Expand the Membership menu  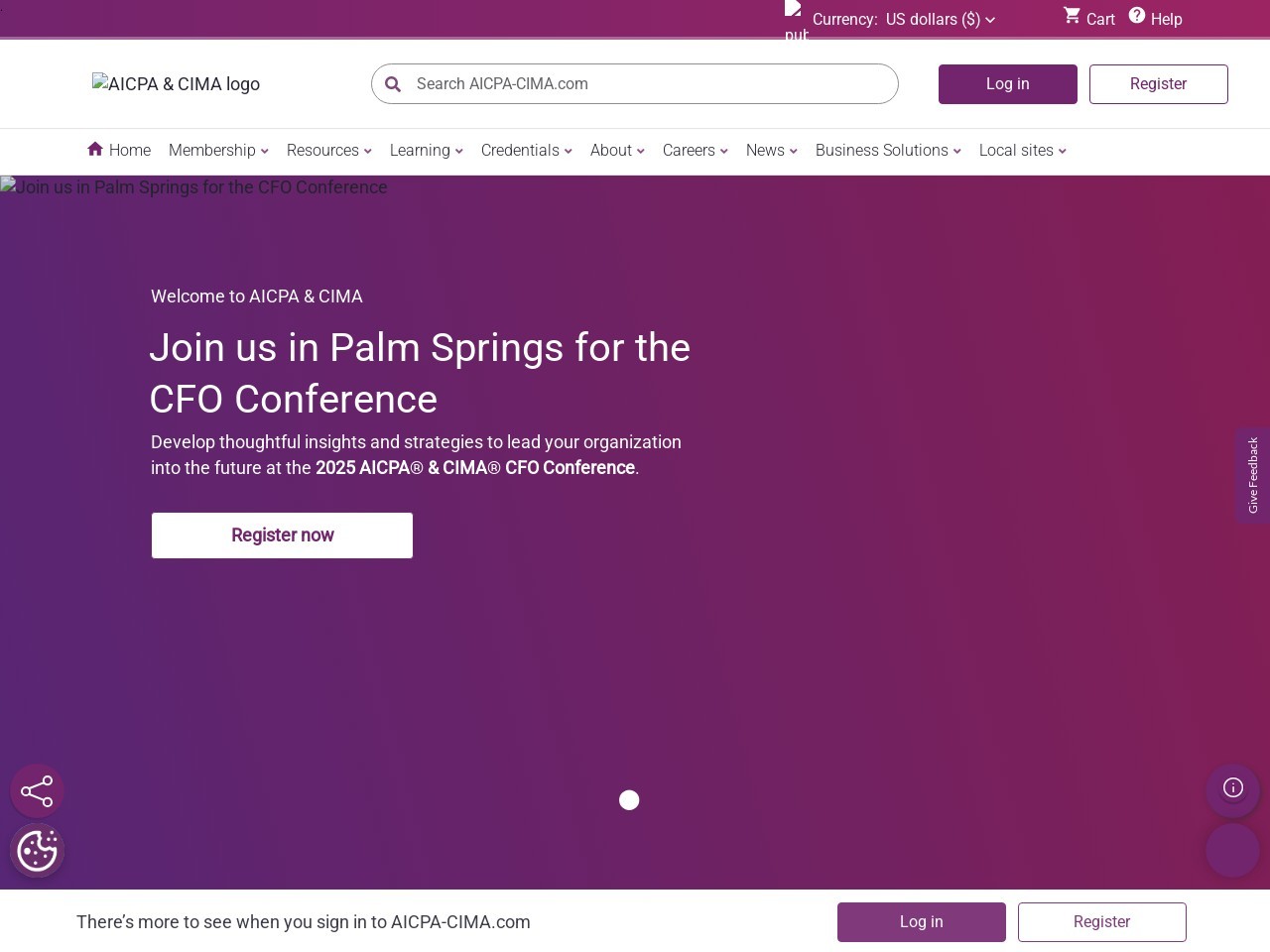(x=218, y=150)
